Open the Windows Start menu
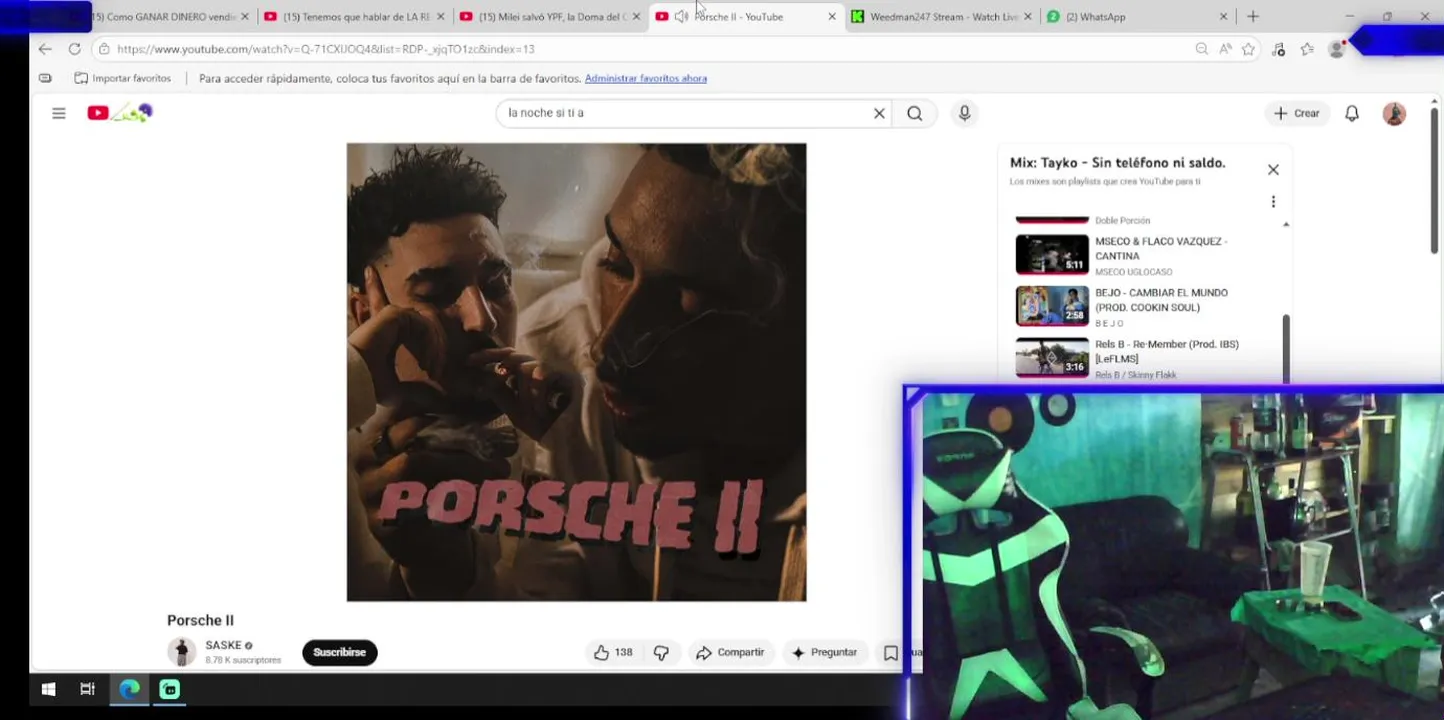This screenshot has height=720, width=1444. tap(47, 689)
